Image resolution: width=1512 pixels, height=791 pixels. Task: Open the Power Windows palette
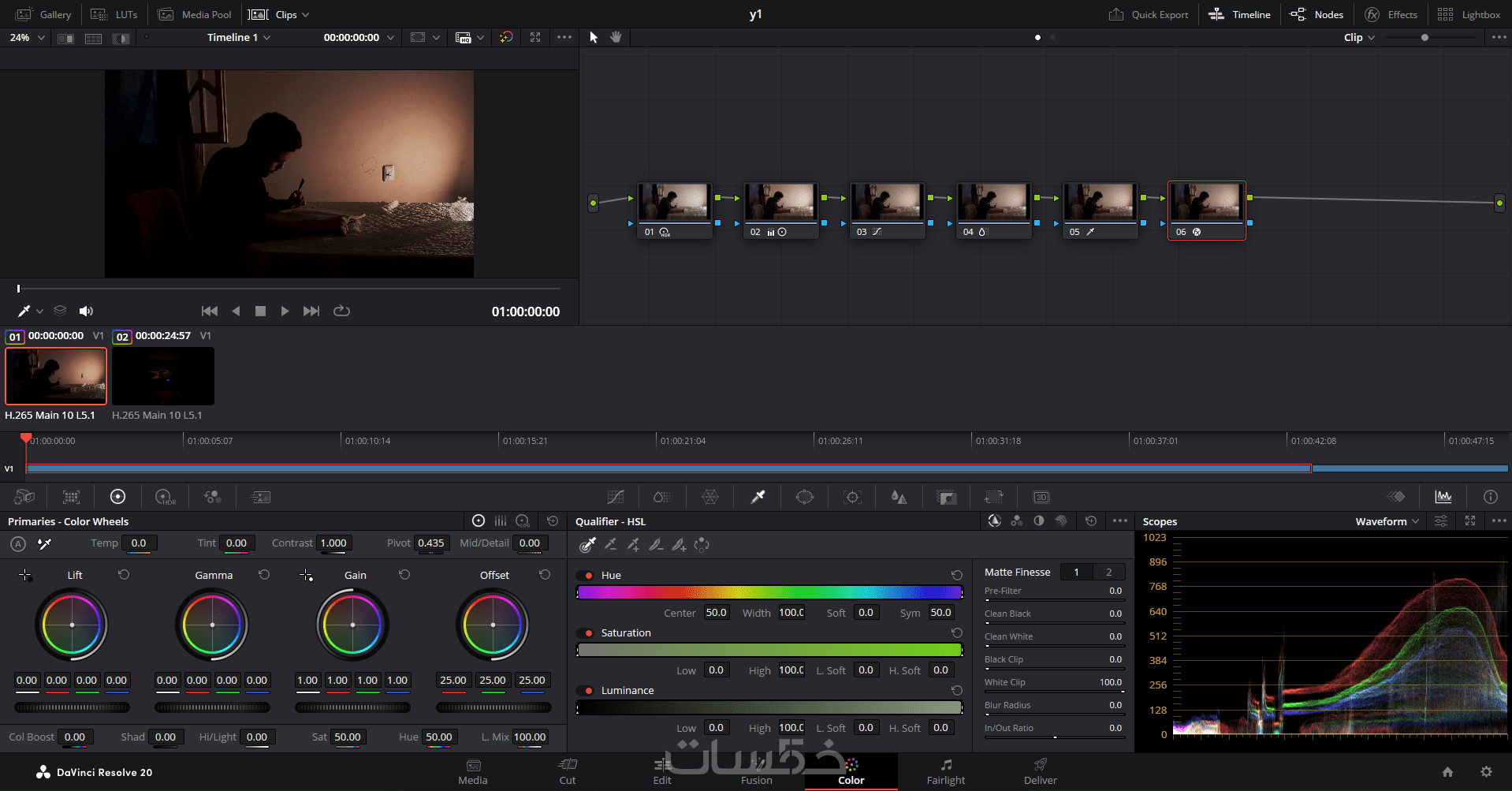click(x=804, y=497)
